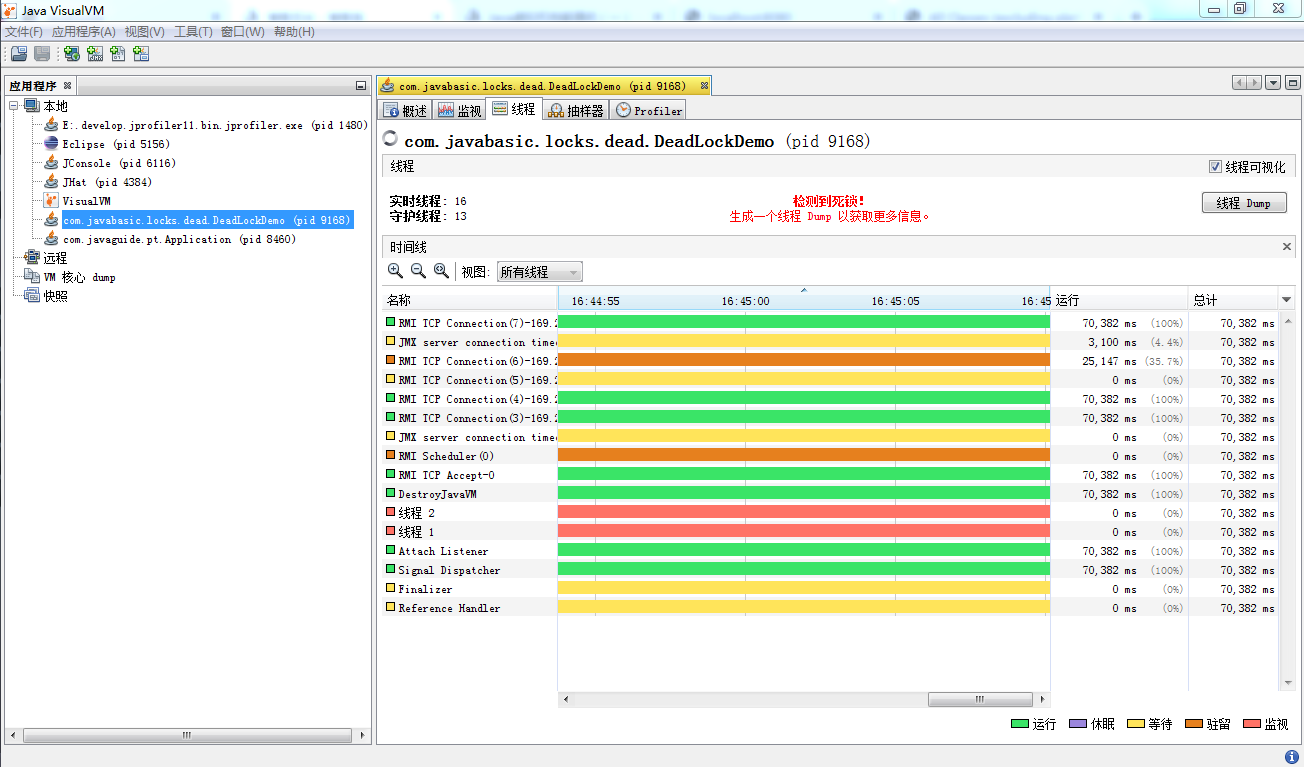Close the 应用程序 panel tab

pyautogui.click(x=67, y=86)
